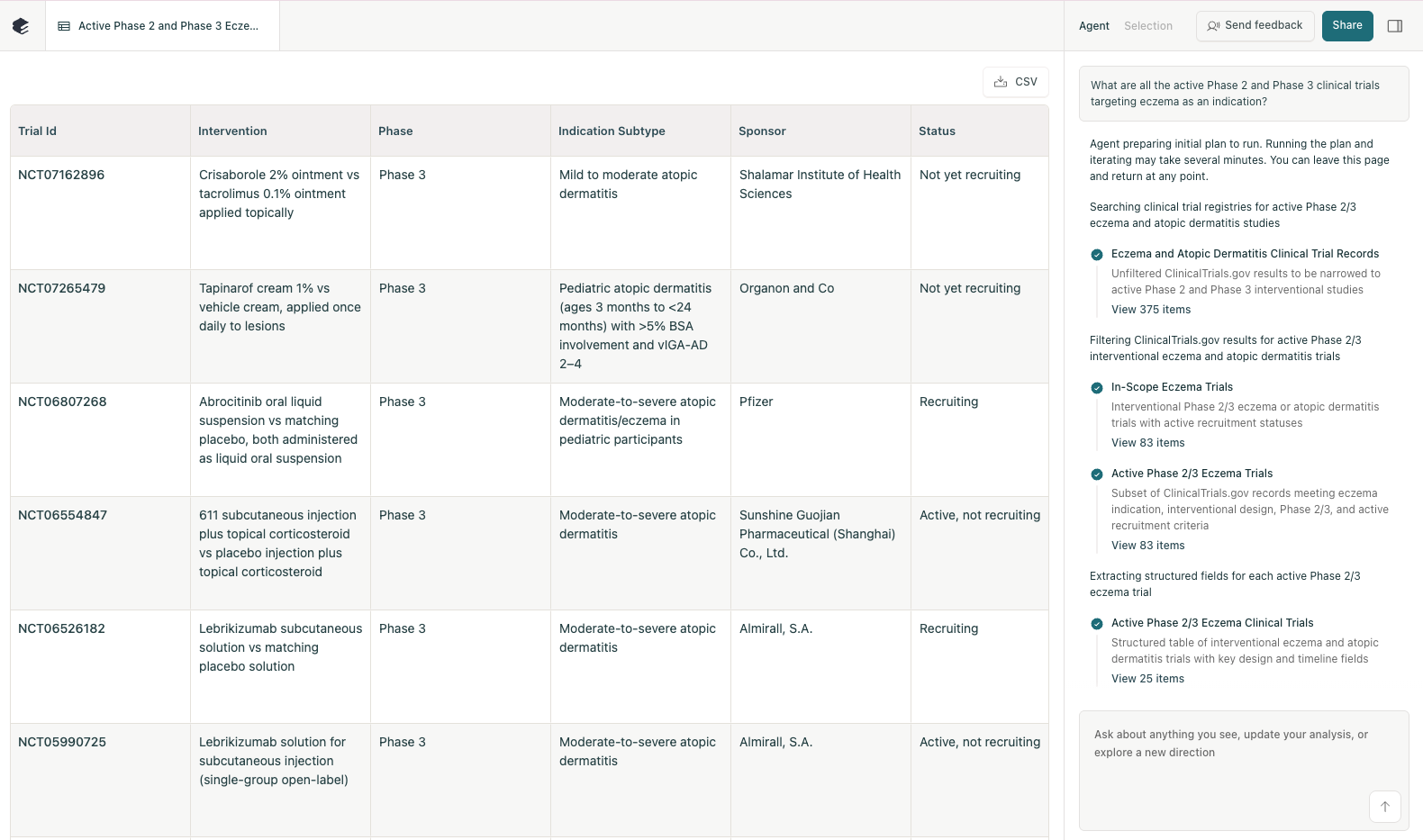Expand View 25 items link

[1147, 679]
